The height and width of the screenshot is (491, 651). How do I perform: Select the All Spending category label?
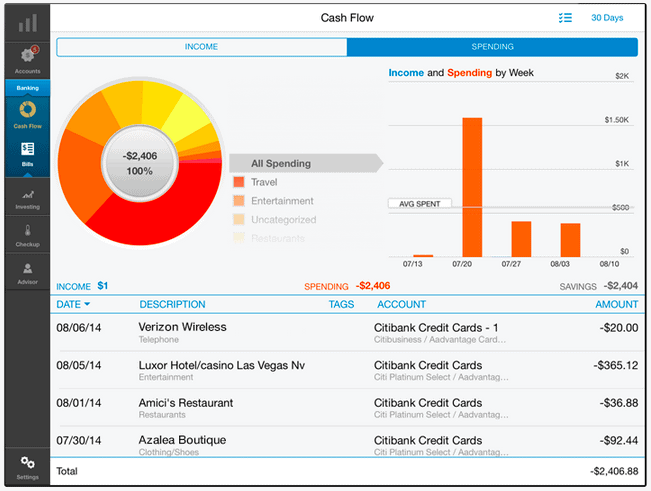click(x=281, y=164)
